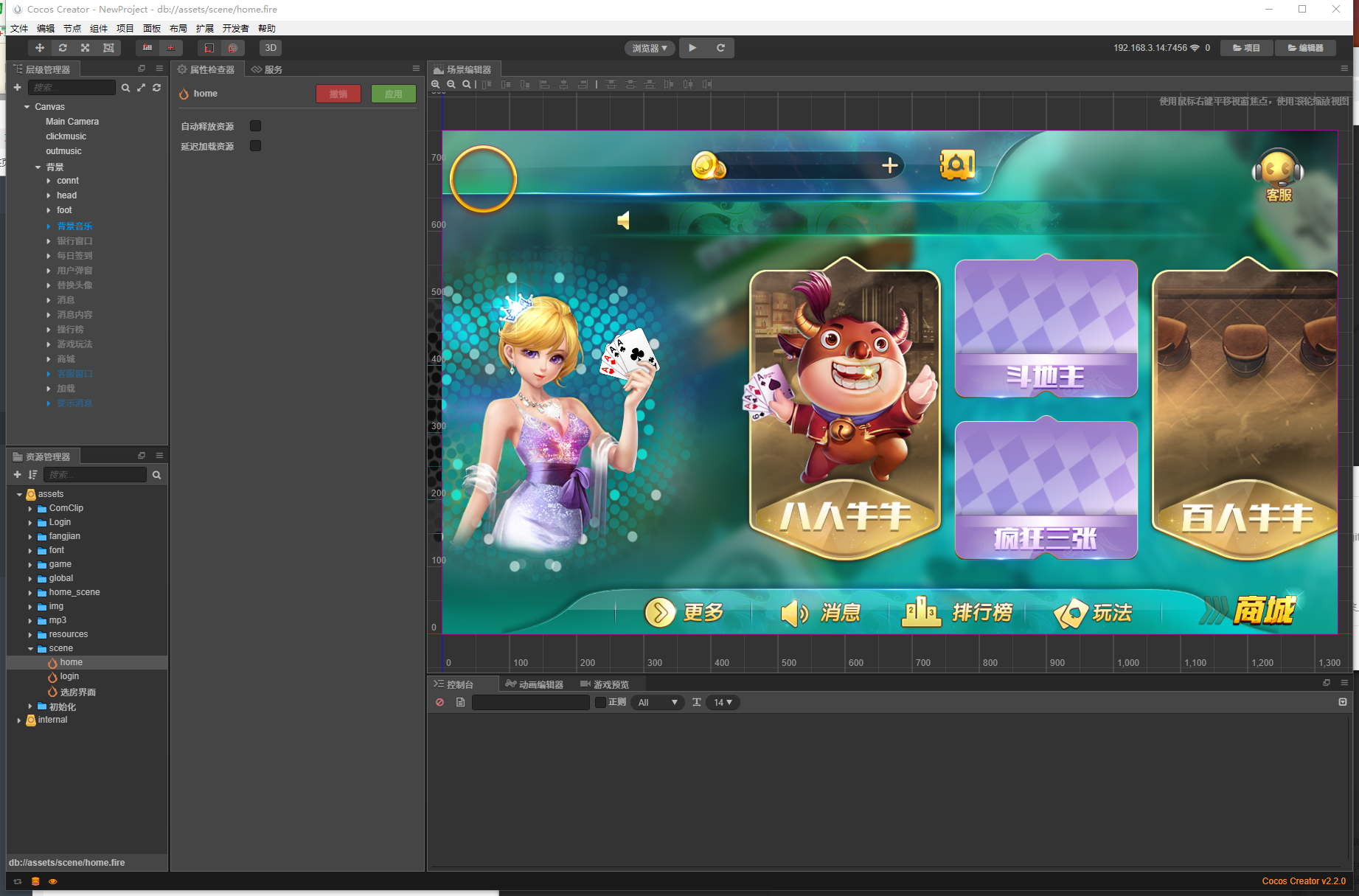Image resolution: width=1359 pixels, height=896 pixels.
Task: Open the 编辑器 folder button
Action: 1305,48
